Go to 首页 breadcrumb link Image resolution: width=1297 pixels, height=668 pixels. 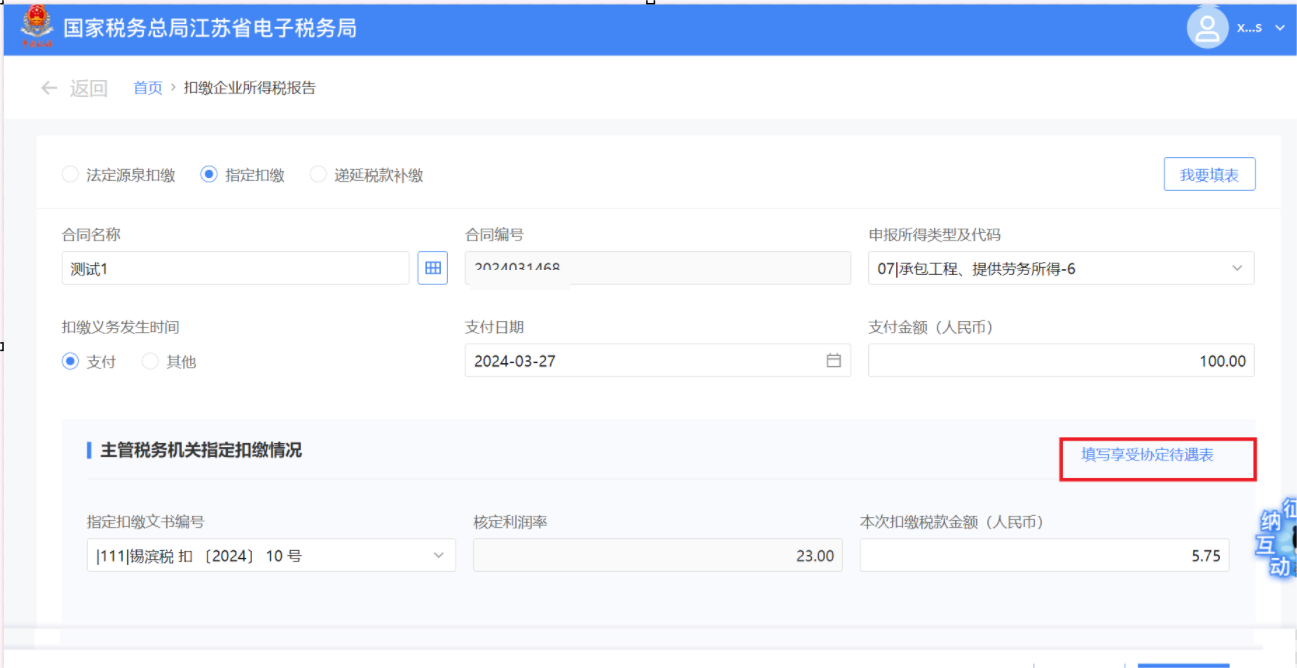[x=148, y=88]
